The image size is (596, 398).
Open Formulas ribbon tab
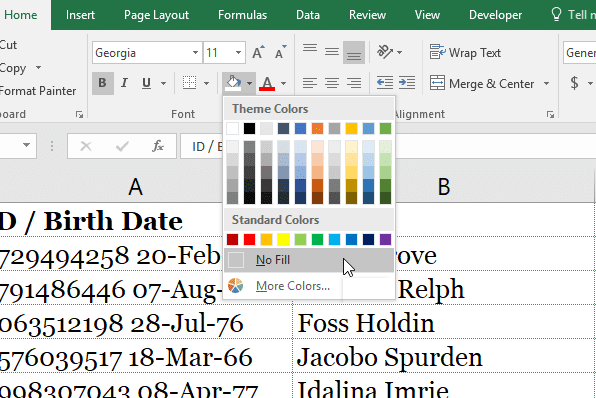pyautogui.click(x=243, y=15)
